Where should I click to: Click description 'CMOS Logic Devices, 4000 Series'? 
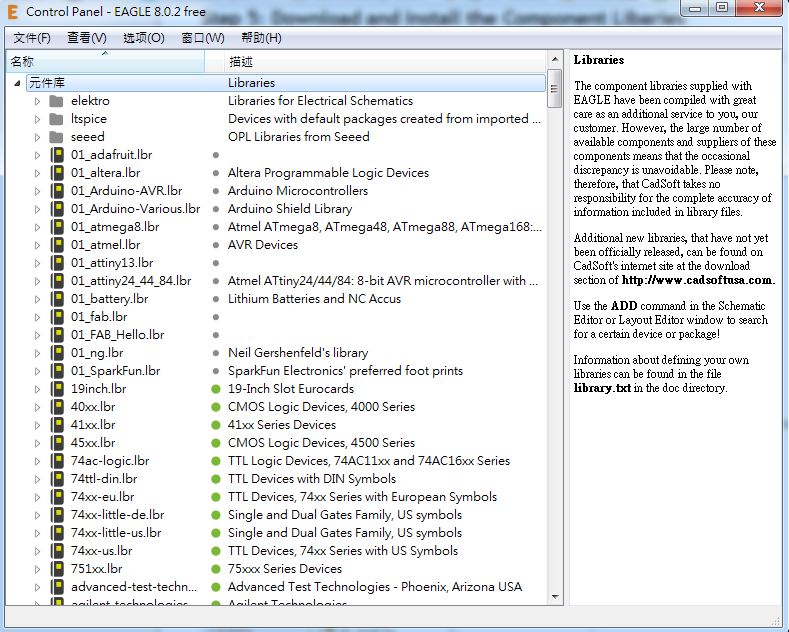tap(322, 407)
